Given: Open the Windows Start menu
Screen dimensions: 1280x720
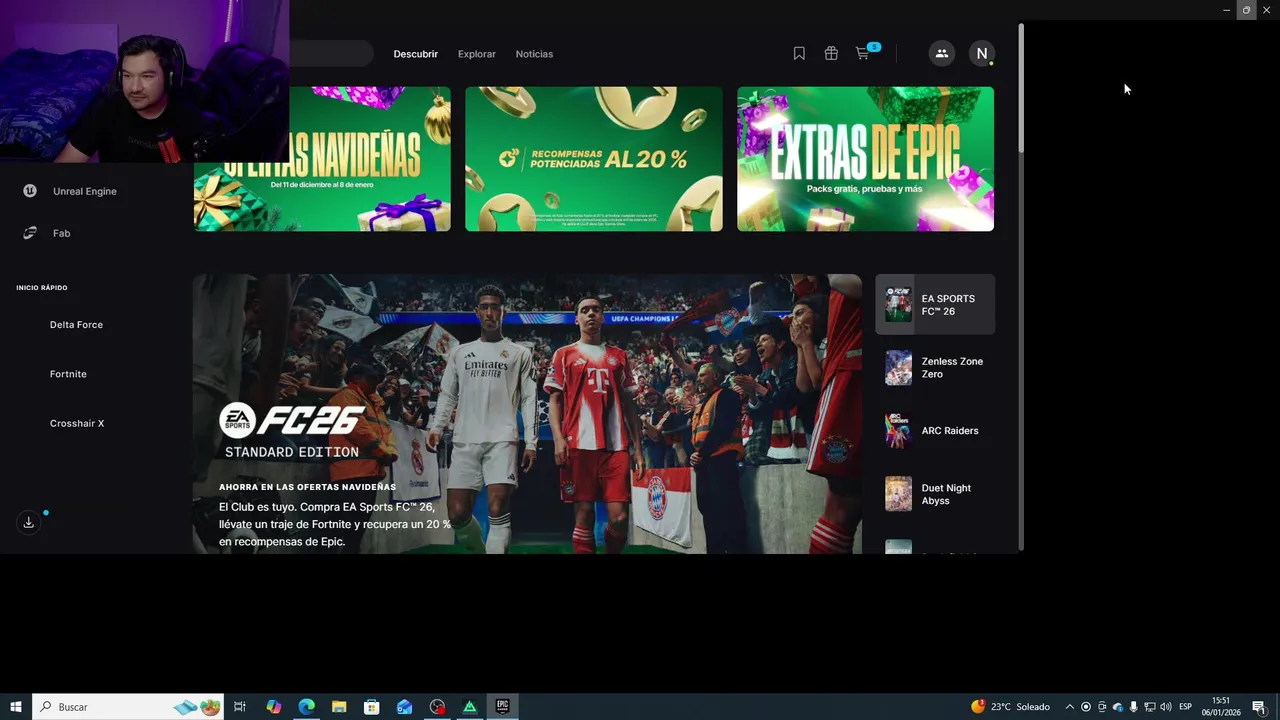Looking at the screenshot, I should click(15, 707).
